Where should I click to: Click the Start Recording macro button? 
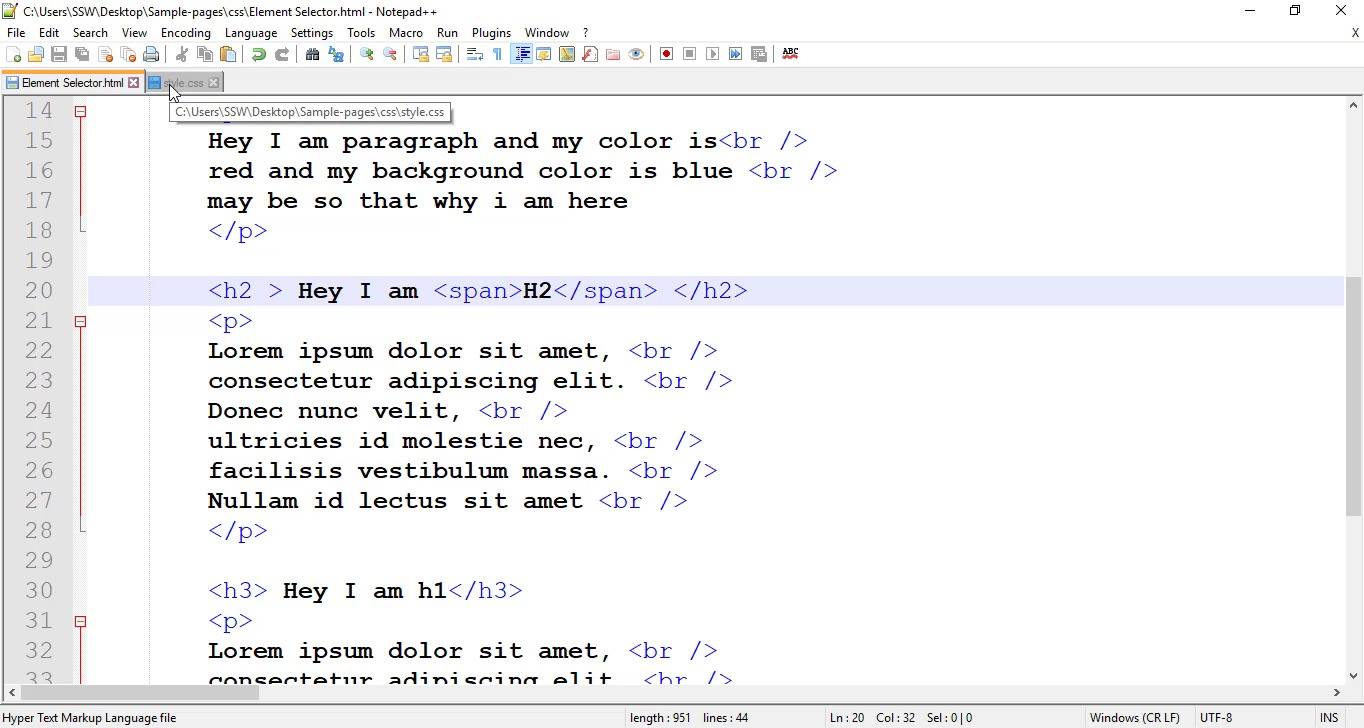coord(666,54)
